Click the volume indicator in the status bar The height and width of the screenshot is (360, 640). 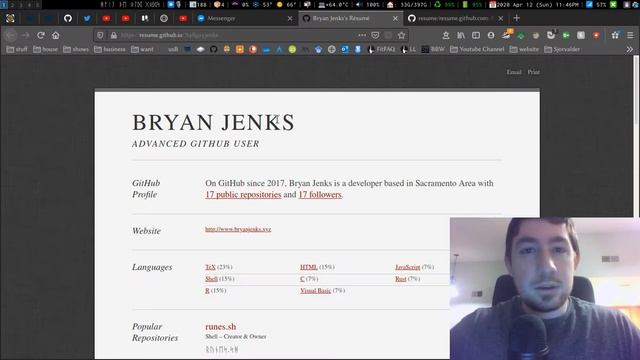pos(369,4)
